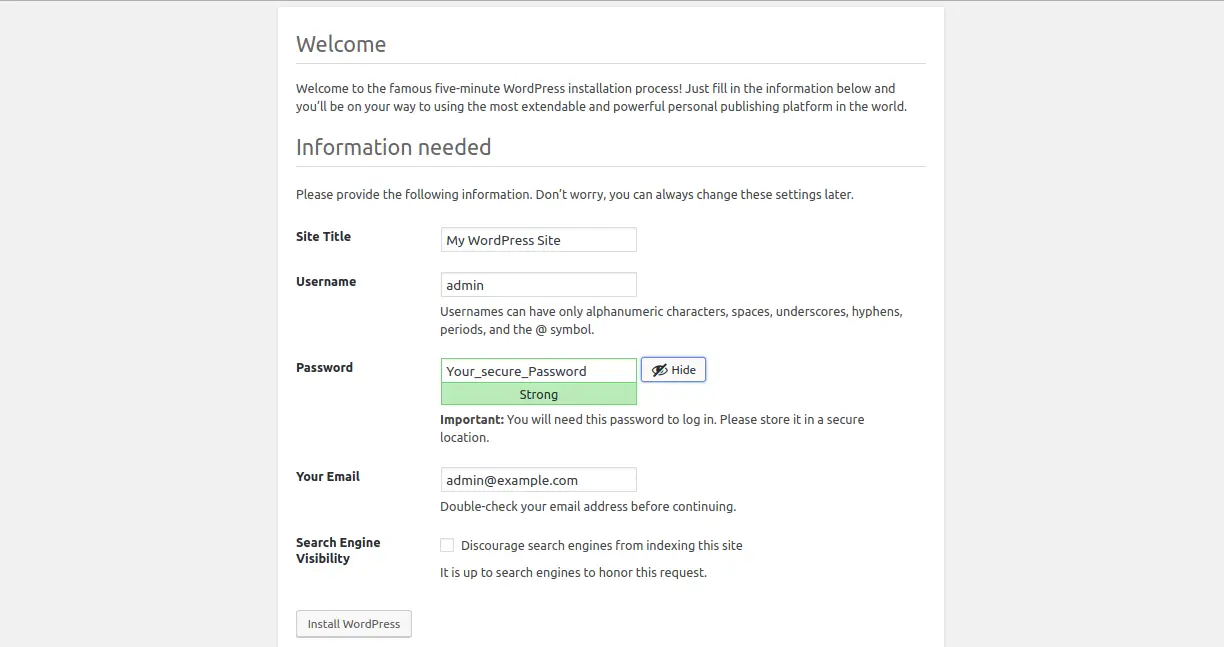The width and height of the screenshot is (1224, 647).
Task: Focus the Username field containing admin
Action: [538, 285]
